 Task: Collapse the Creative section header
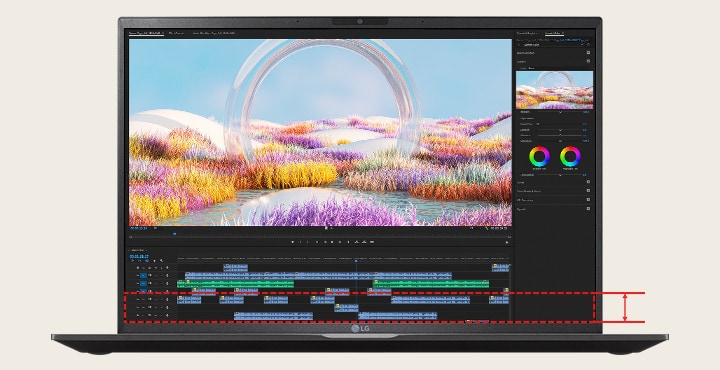[x=521, y=61]
